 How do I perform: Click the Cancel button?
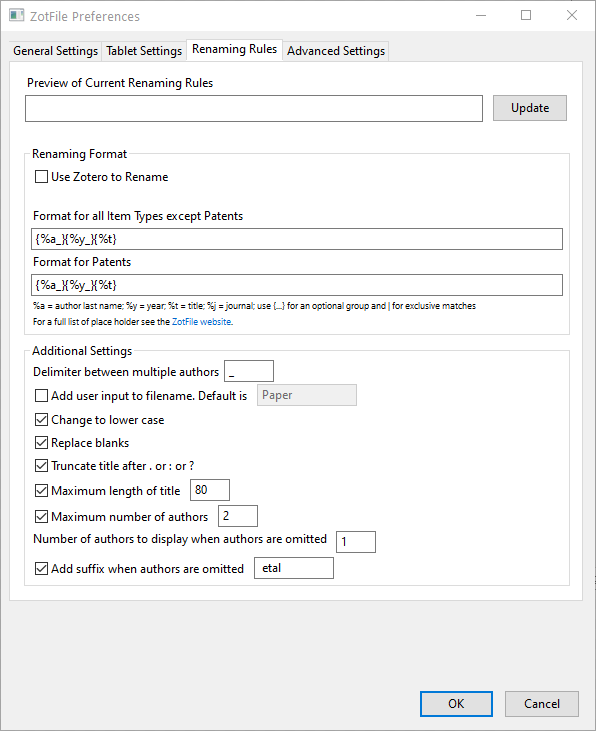[542, 703]
